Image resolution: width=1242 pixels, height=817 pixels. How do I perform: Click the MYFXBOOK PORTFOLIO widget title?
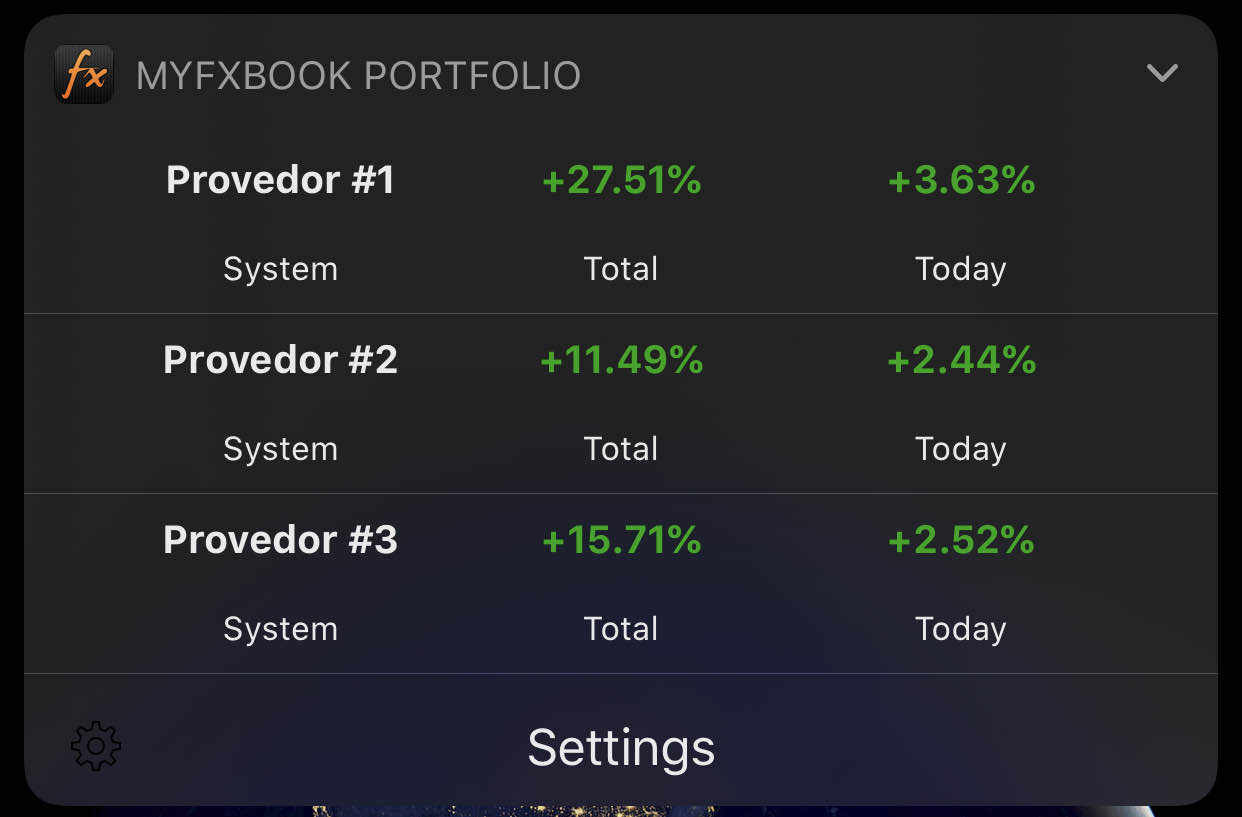[x=358, y=76]
